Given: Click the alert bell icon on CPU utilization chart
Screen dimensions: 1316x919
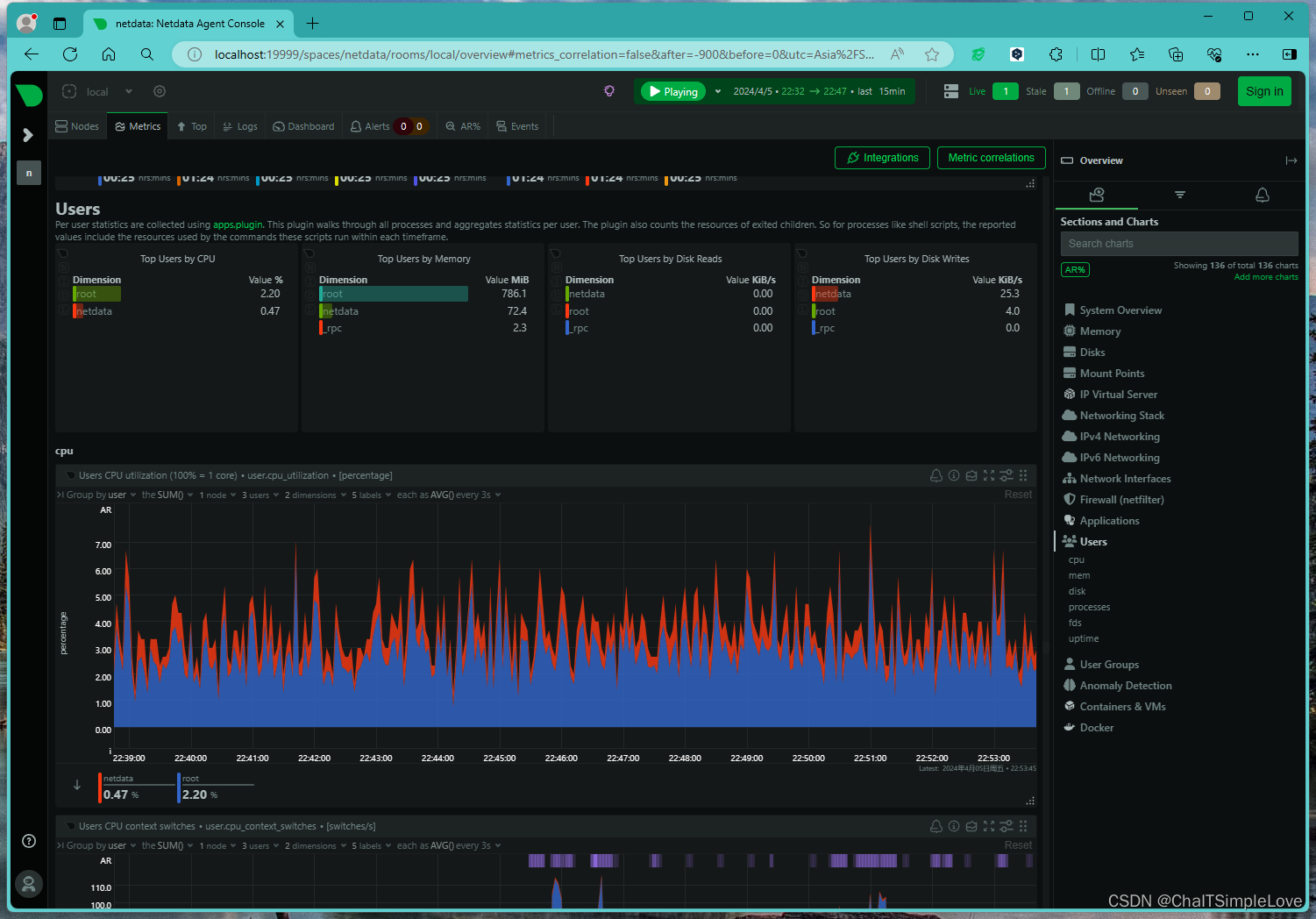Looking at the screenshot, I should (936, 475).
